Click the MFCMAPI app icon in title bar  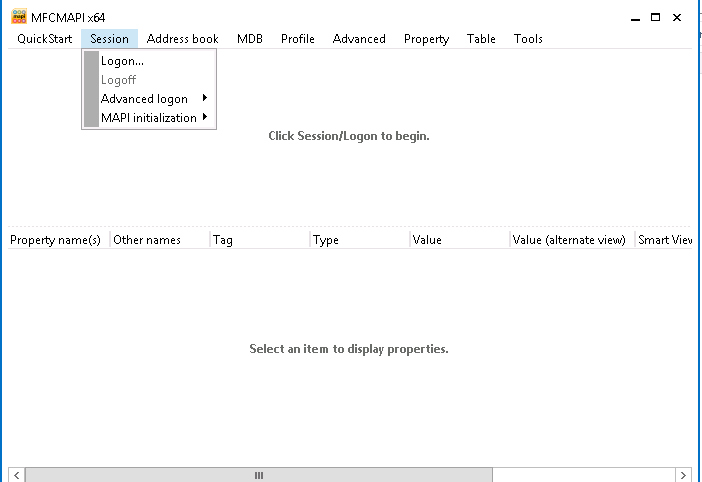19,17
